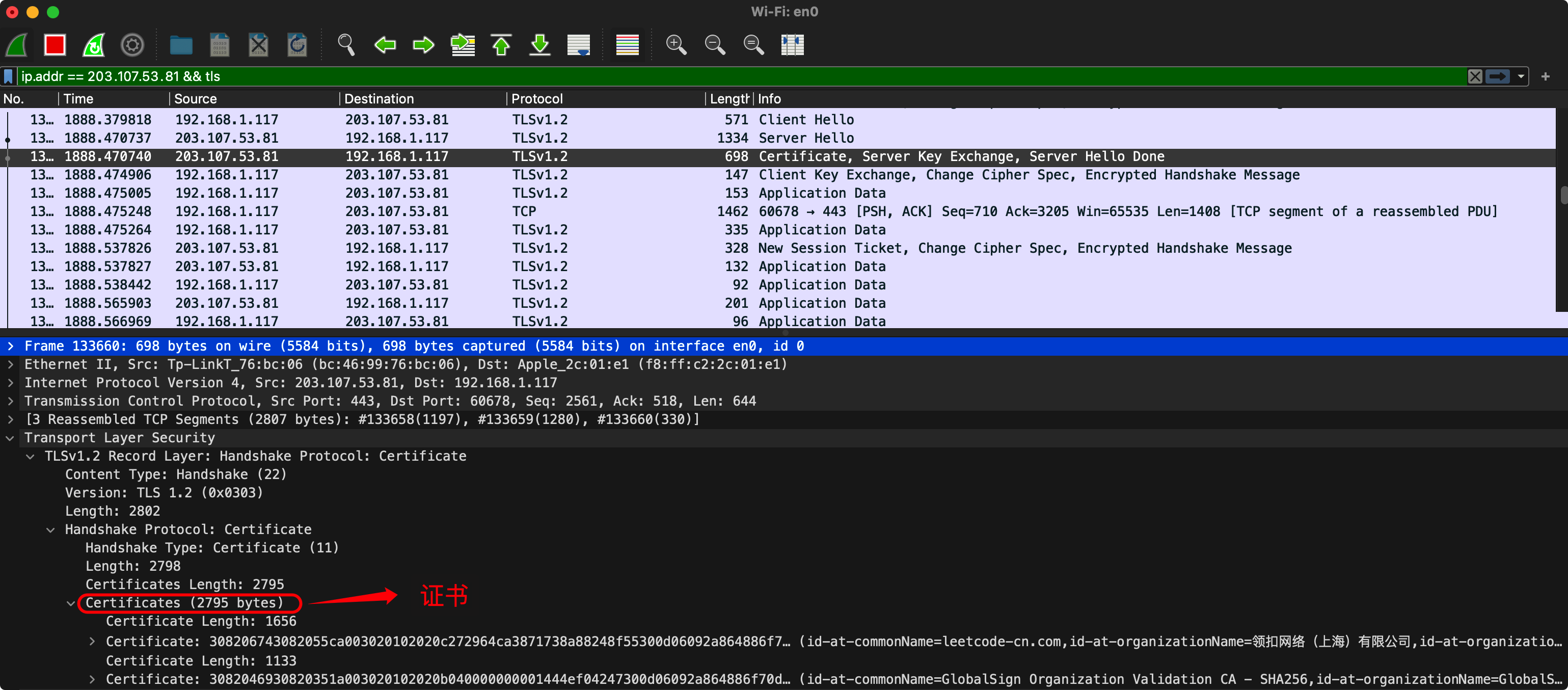Select the 335-byte Application Data row
The image size is (1568, 690).
coord(779,230)
